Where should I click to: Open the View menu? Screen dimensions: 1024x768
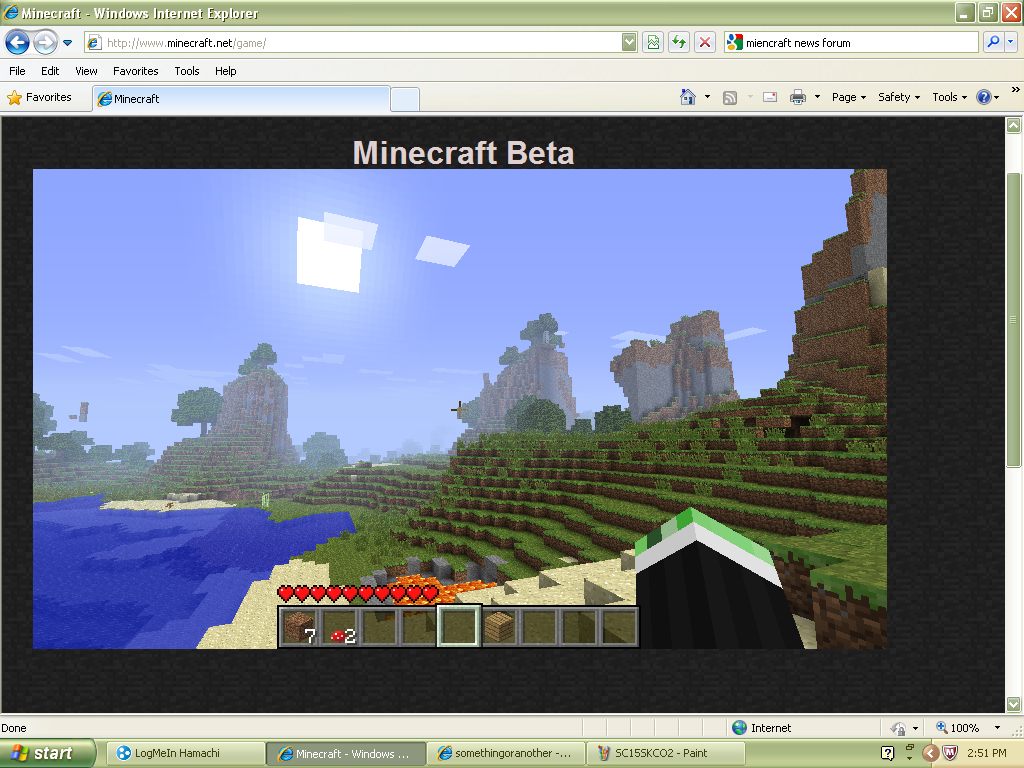pos(86,71)
